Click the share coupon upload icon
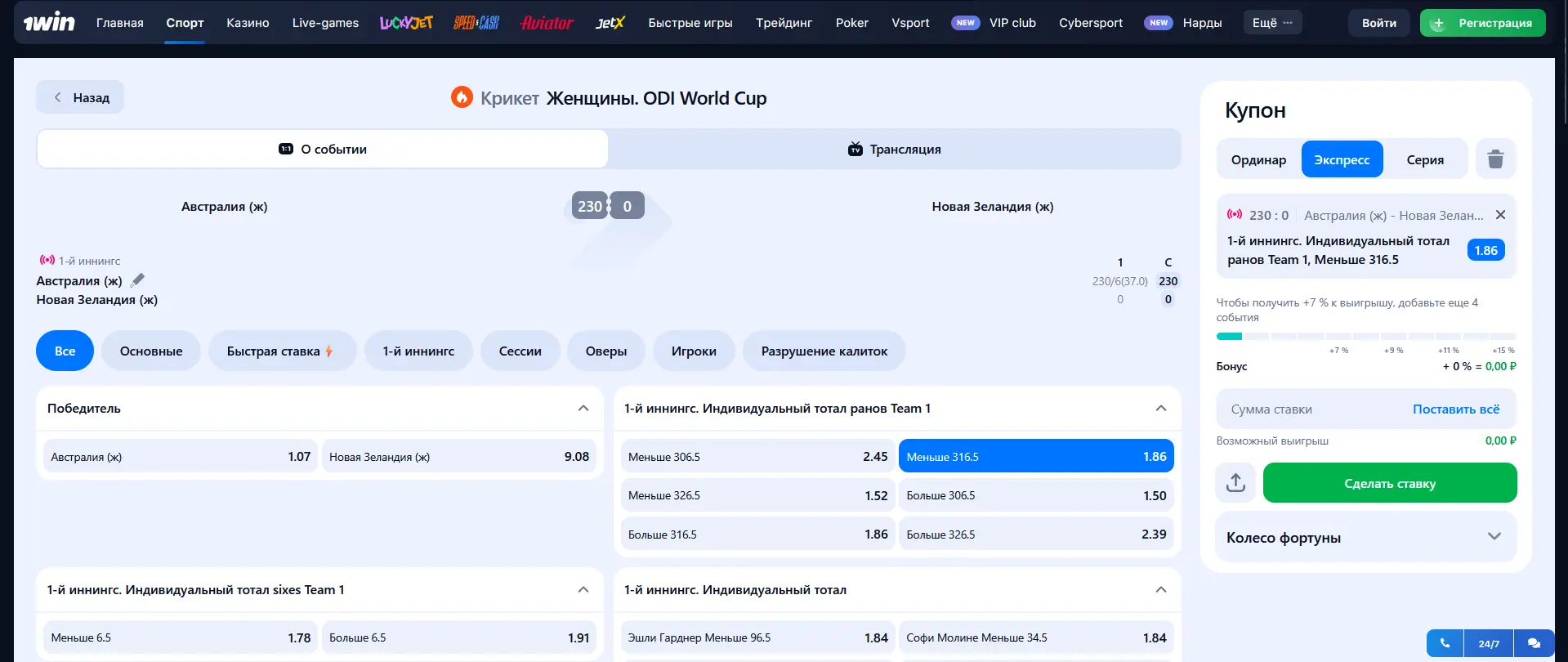Screen dimensions: 1568x662 [1235, 483]
